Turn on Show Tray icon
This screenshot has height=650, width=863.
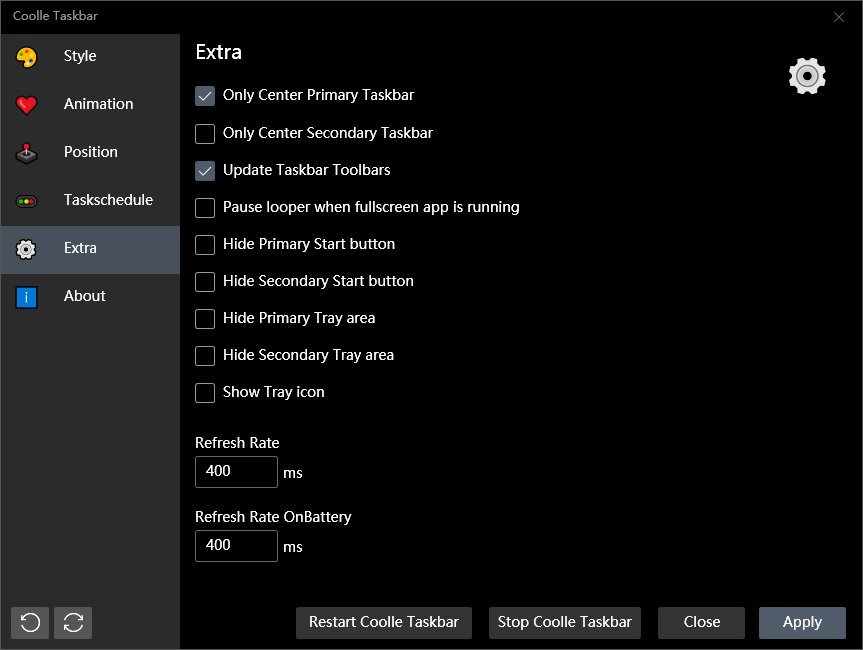205,392
